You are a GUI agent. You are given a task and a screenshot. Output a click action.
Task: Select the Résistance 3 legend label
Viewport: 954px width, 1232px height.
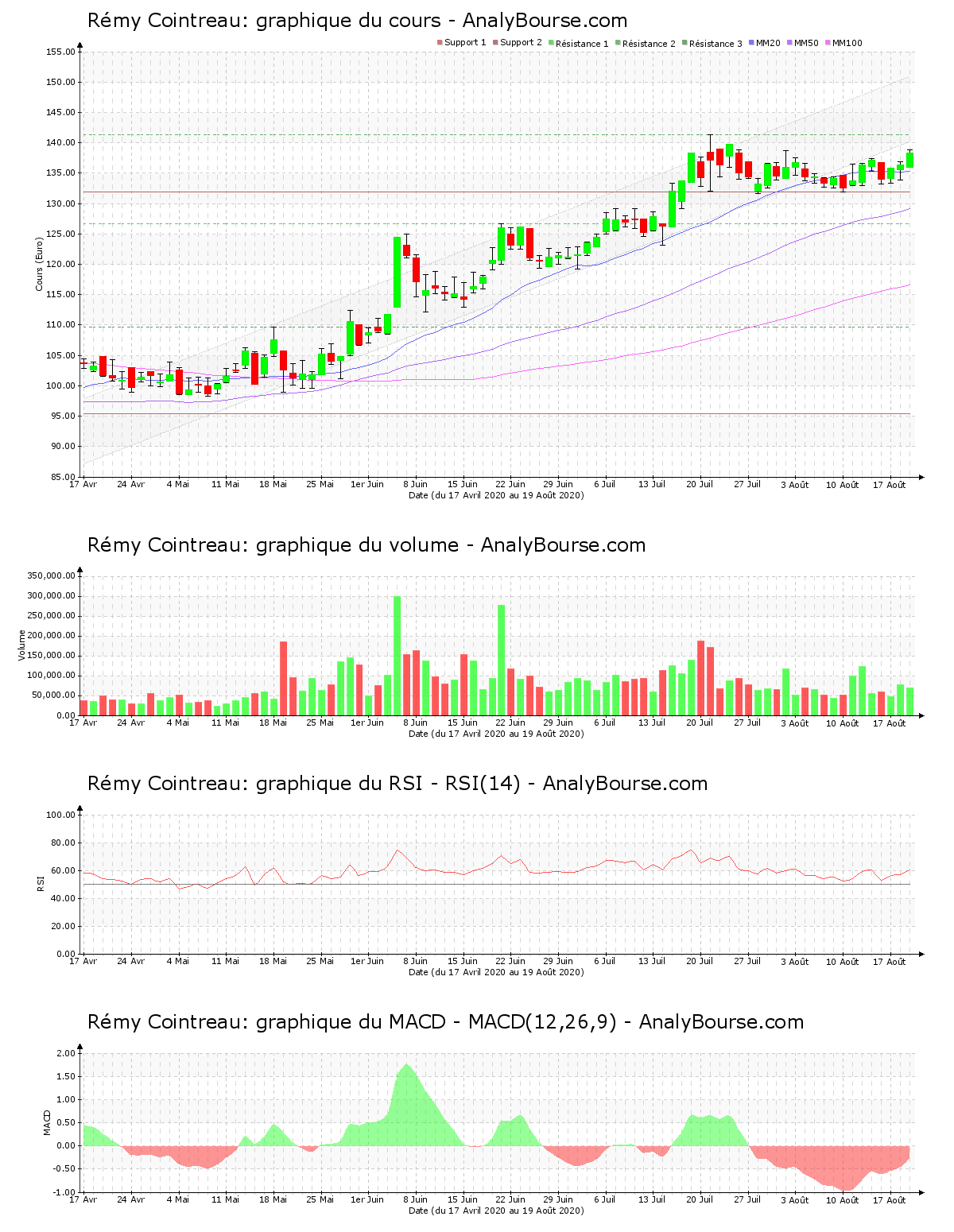tap(715, 43)
